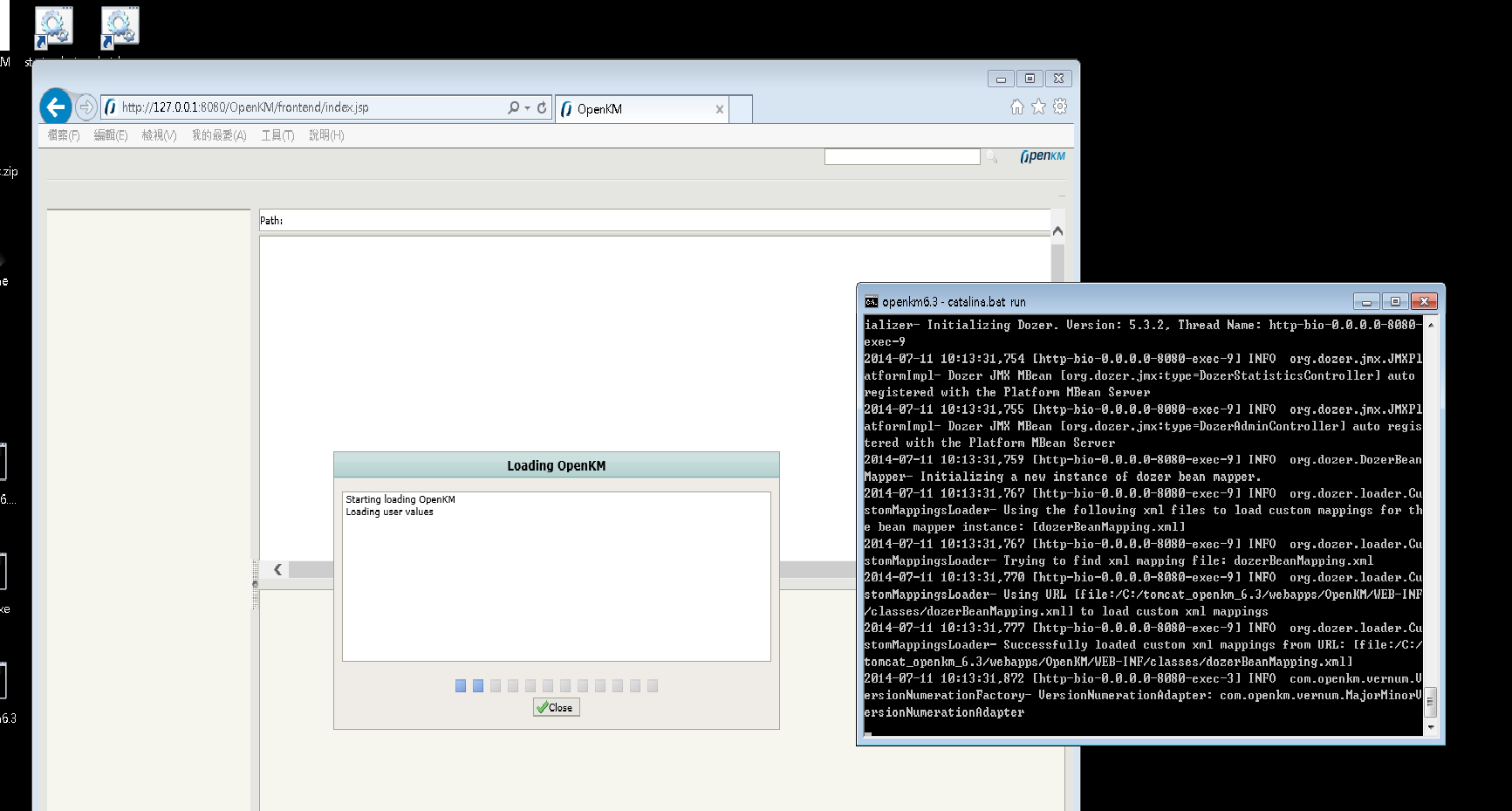Open the 工具(T) menu
This screenshot has width=1512, height=811.
click(277, 135)
